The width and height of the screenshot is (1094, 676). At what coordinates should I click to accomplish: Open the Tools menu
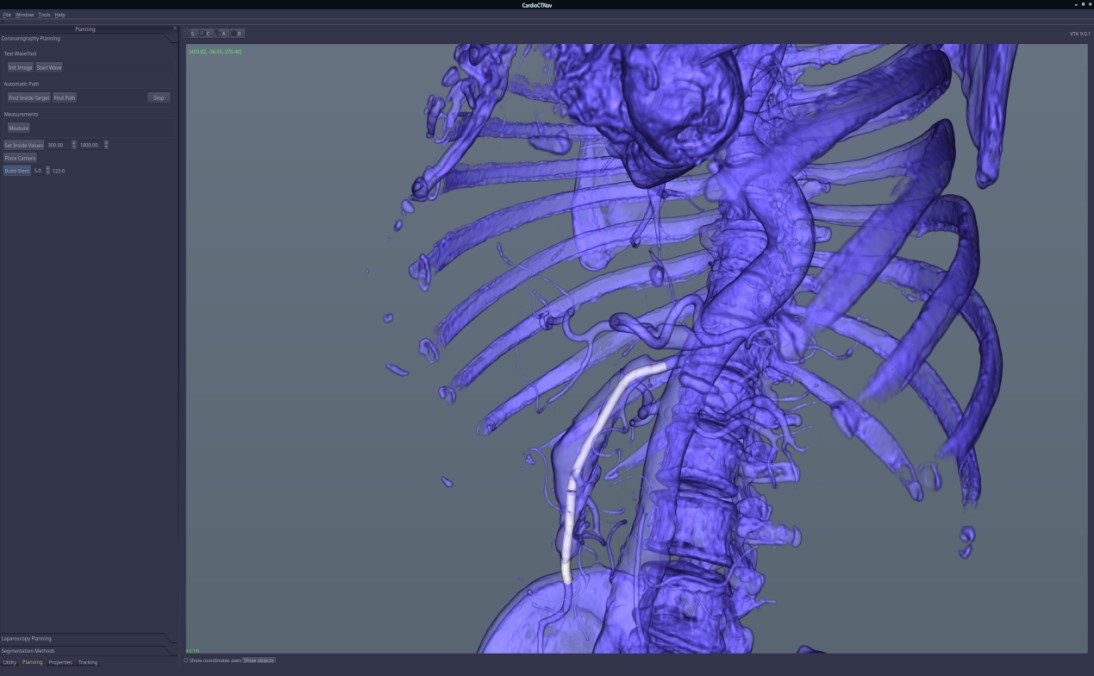(44, 15)
